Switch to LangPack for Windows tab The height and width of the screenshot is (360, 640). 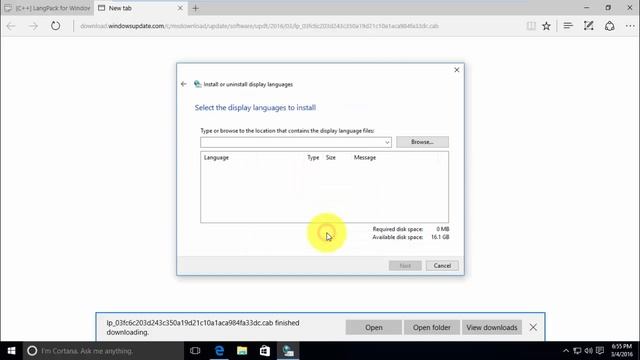[x=47, y=8]
